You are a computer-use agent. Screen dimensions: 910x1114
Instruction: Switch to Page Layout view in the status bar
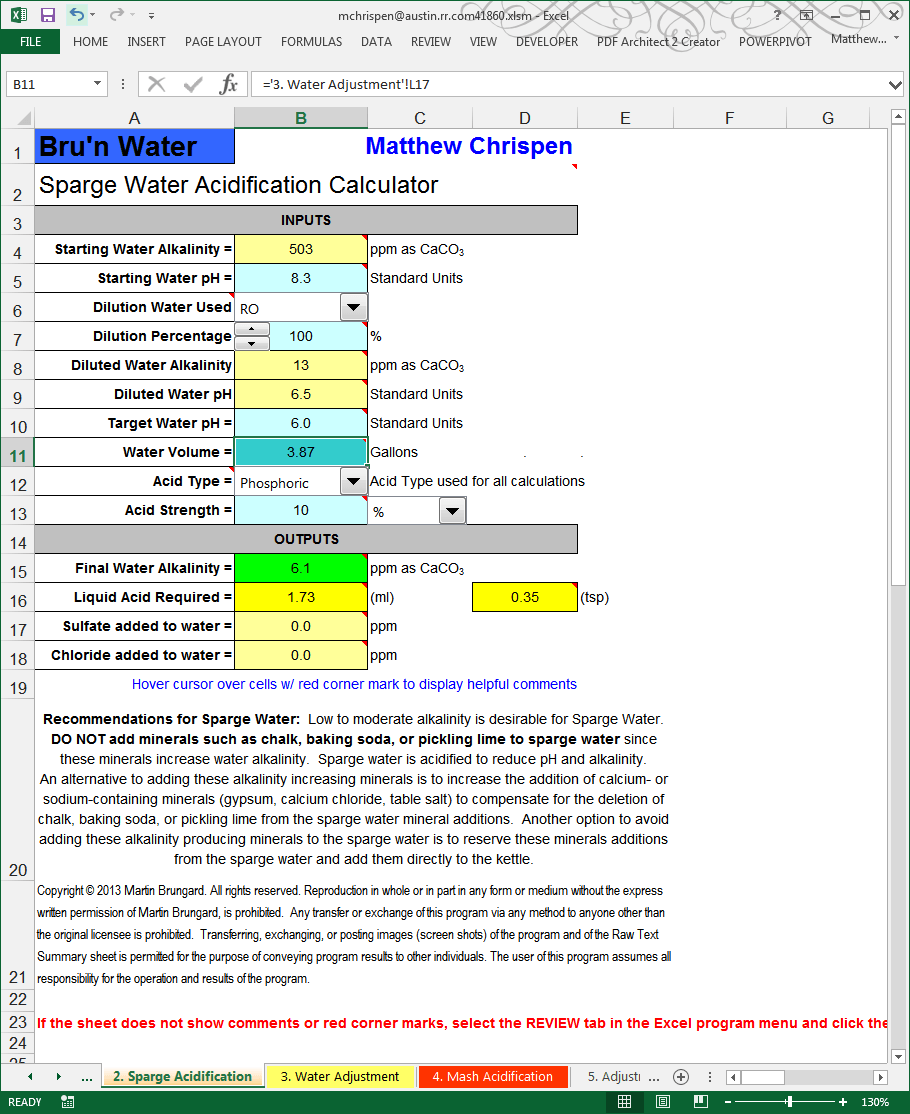click(662, 1101)
